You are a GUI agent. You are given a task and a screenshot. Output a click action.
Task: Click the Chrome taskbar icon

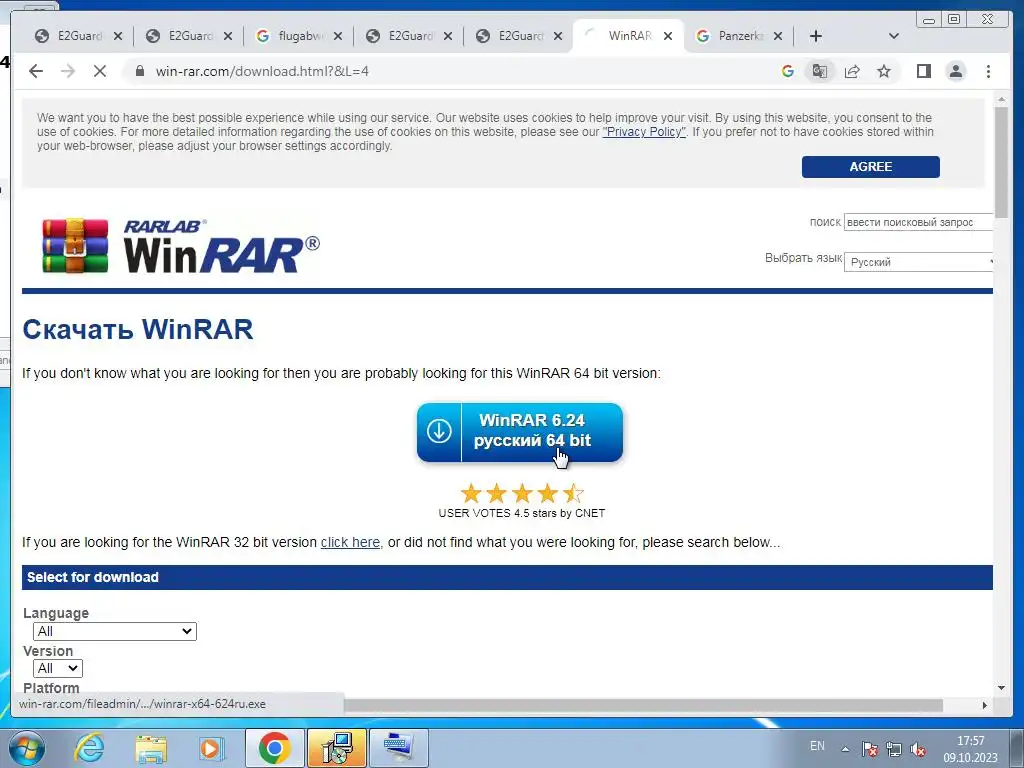tap(274, 748)
